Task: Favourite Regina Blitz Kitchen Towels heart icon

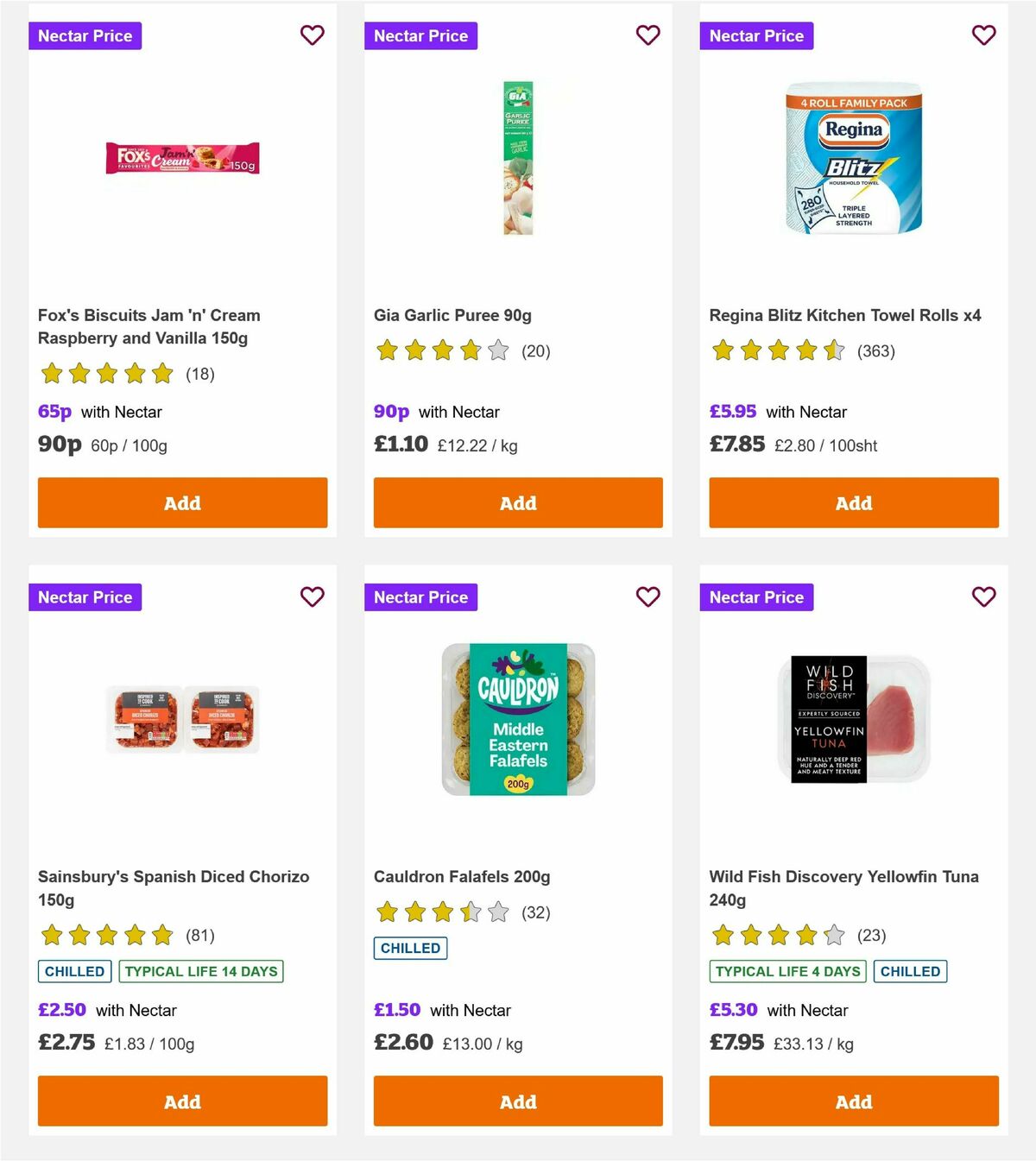Action: [x=983, y=35]
